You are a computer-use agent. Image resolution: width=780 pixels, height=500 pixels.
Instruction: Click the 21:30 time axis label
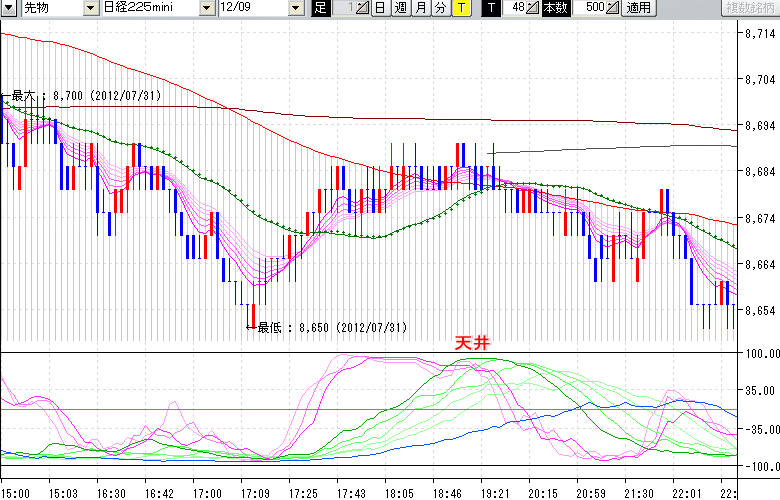(x=639, y=494)
